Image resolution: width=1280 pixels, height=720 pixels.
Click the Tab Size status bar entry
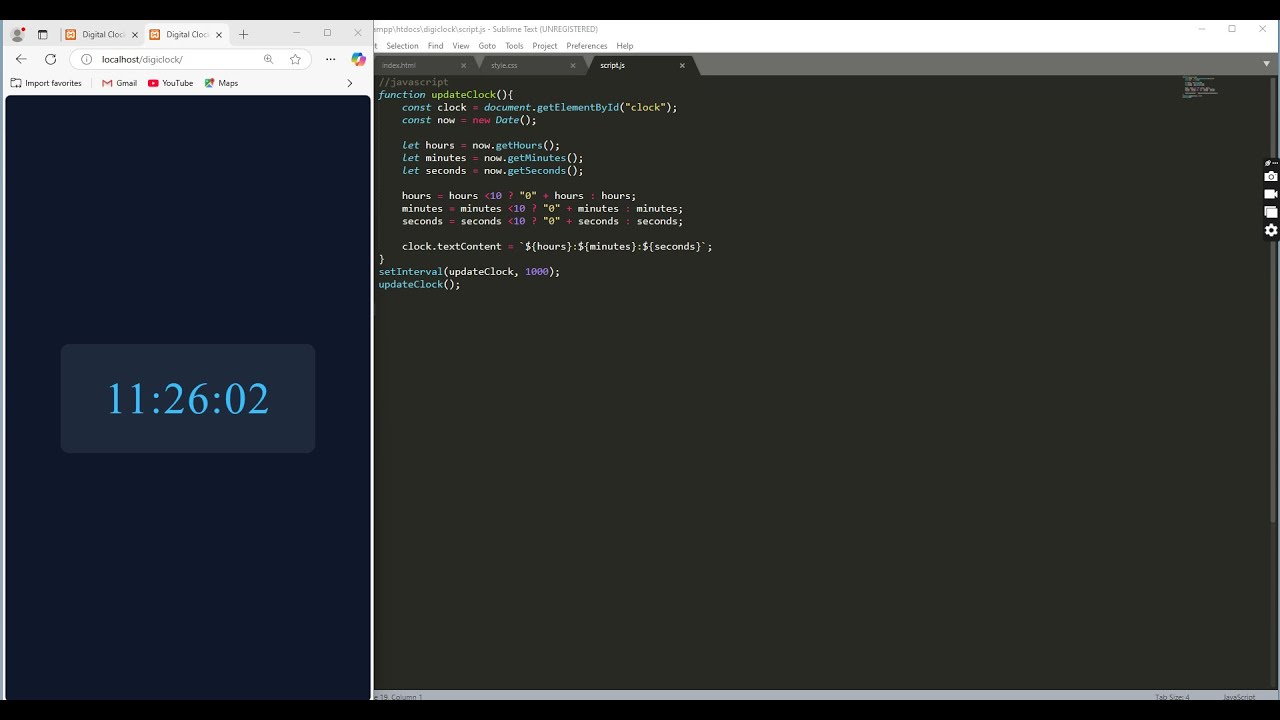[1172, 697]
